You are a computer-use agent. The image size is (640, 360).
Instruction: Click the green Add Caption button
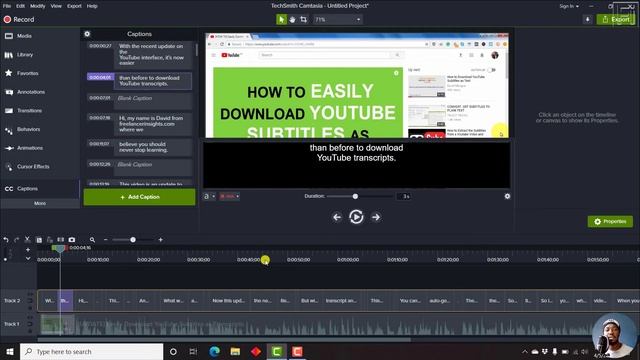click(139, 197)
